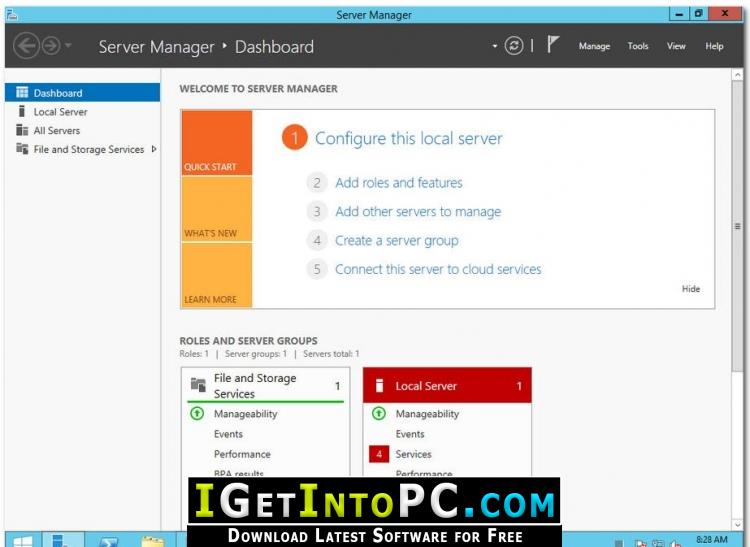Viewport: 750px width, 547px height.
Task: Click the step 4 circle icon
Action: [317, 240]
